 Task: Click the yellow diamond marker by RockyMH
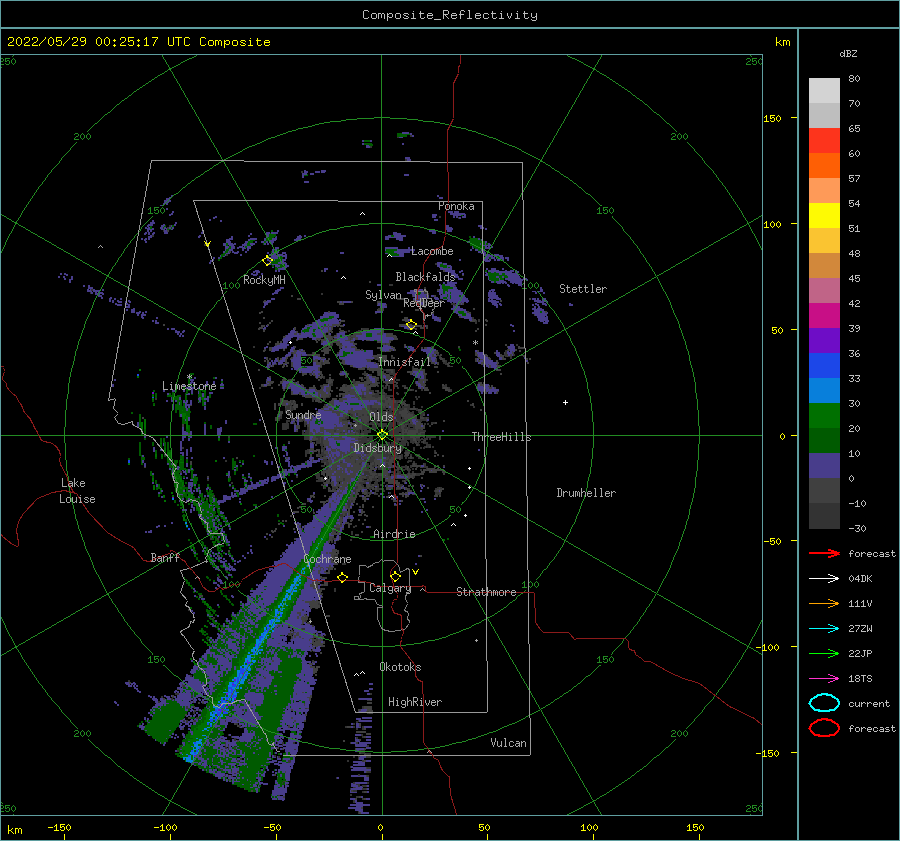click(x=267, y=261)
